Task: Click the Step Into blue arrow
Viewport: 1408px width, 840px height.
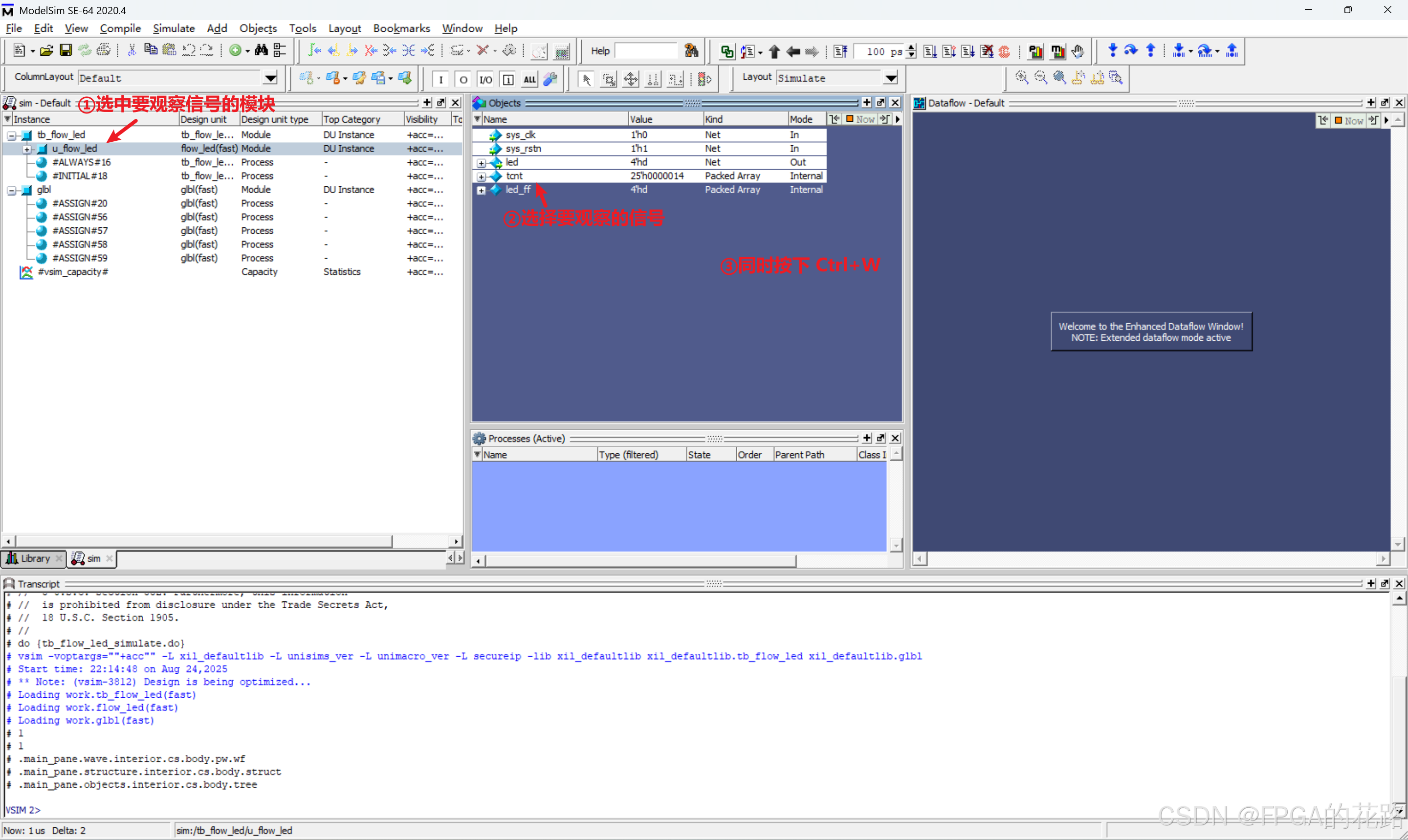Action: click(x=1113, y=50)
